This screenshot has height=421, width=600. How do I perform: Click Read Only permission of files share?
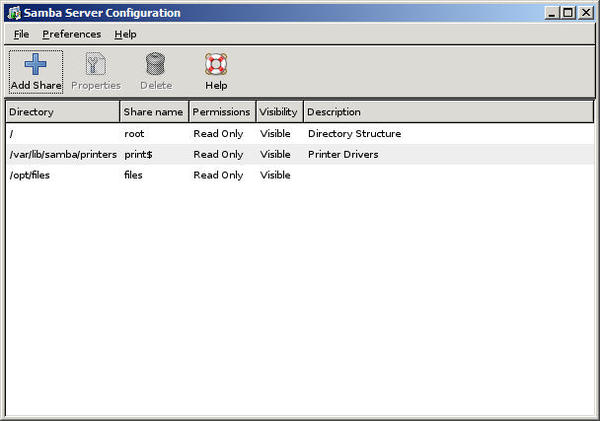(218, 175)
